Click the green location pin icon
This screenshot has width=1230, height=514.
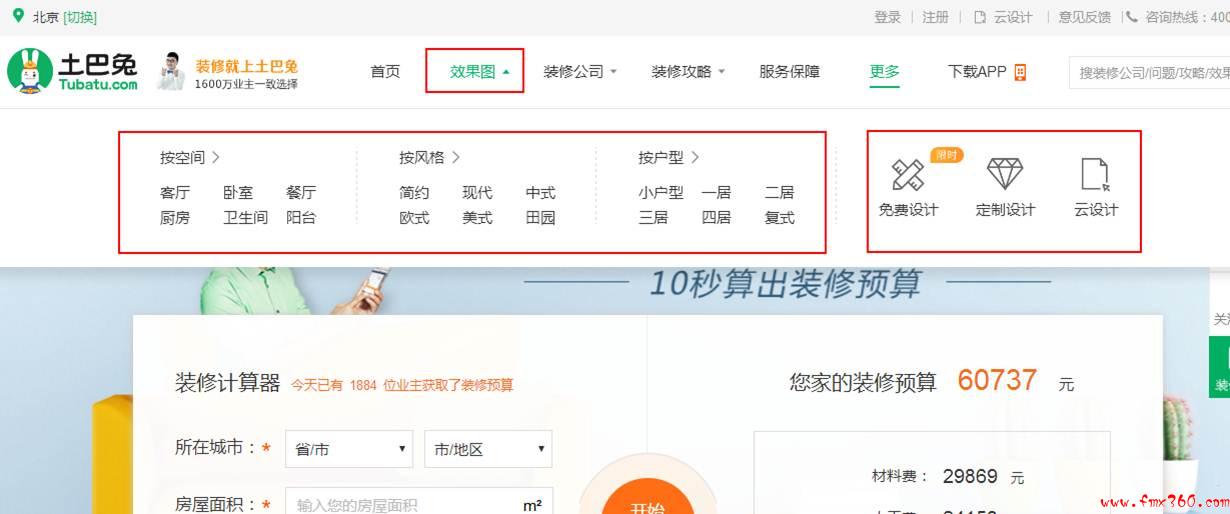point(18,16)
